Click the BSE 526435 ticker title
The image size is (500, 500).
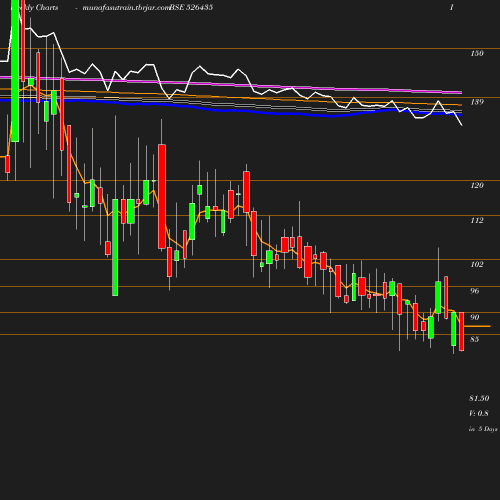click(x=191, y=7)
